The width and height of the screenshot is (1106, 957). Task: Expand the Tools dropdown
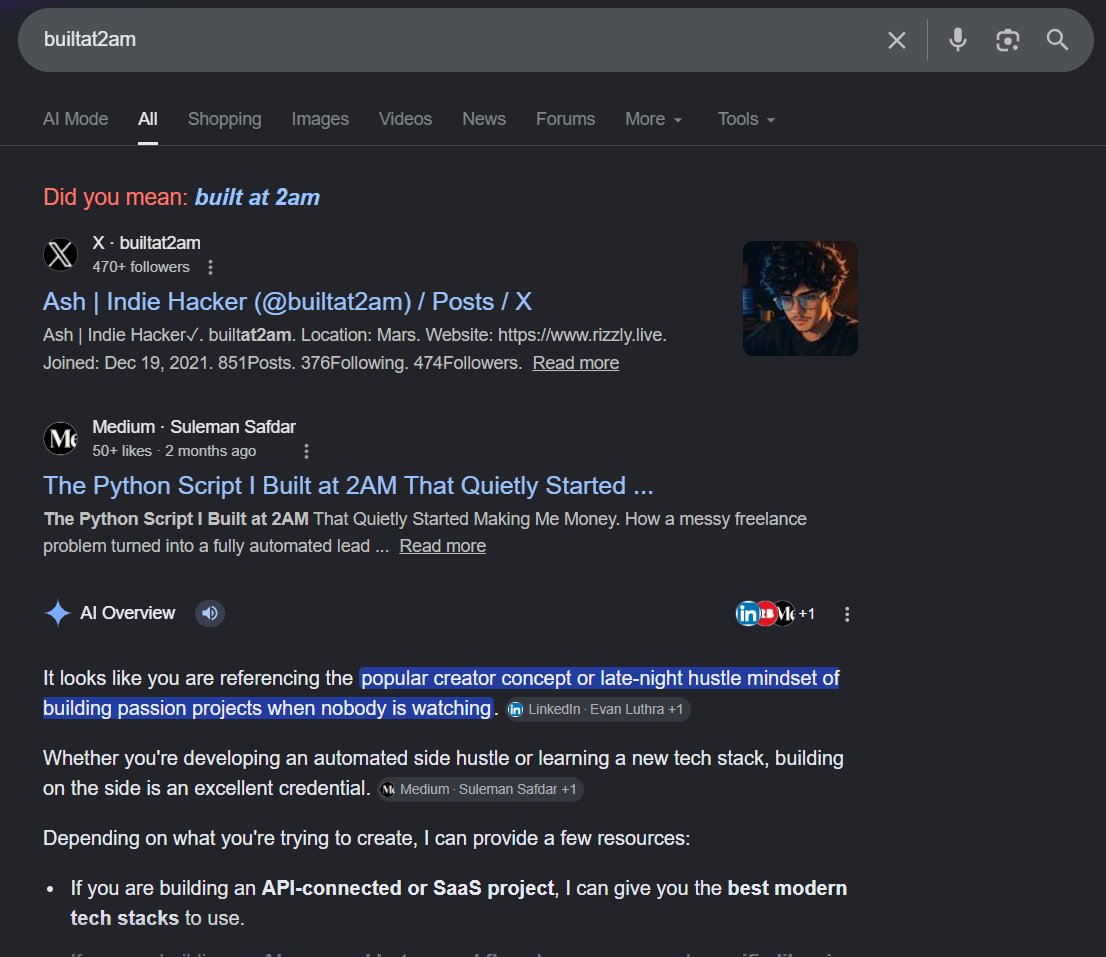[746, 119]
